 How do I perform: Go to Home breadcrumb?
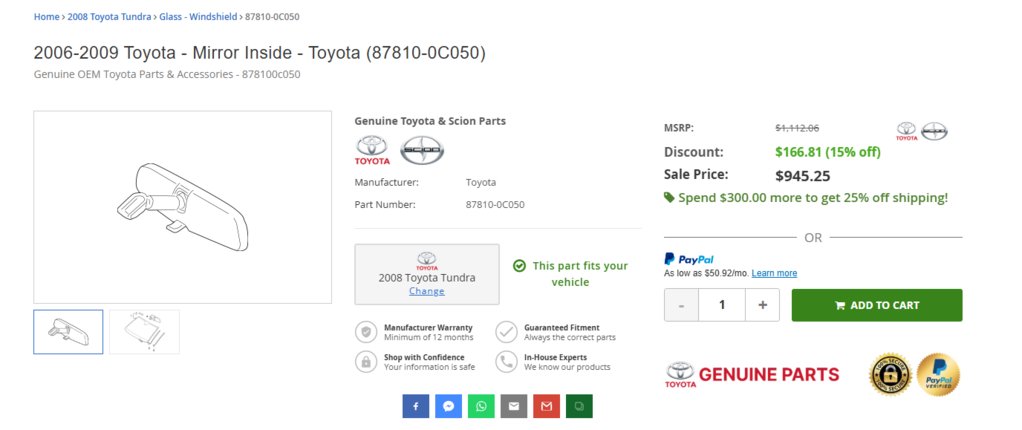click(46, 17)
